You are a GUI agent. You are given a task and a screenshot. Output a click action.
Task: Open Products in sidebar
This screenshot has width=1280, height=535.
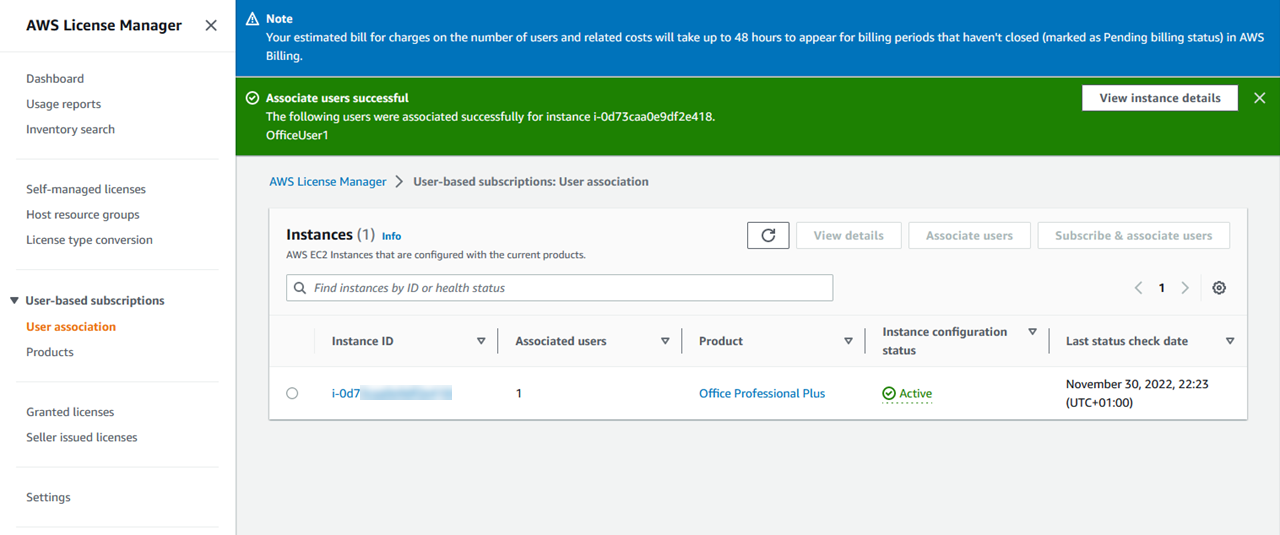[50, 352]
